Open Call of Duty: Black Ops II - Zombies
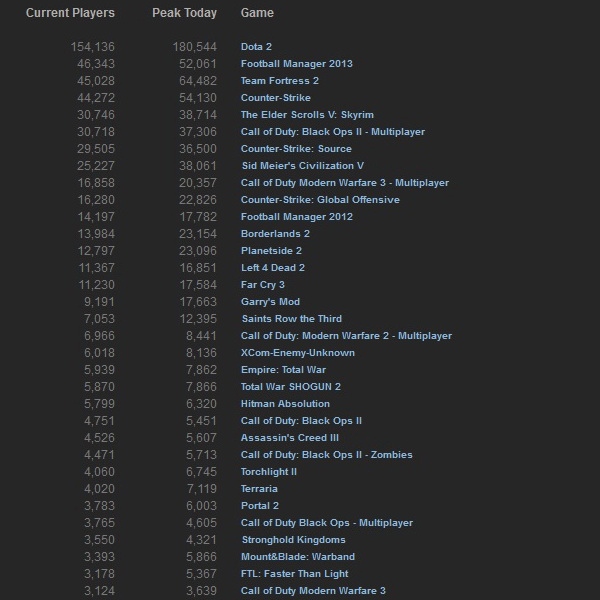This screenshot has width=600, height=600. pos(326,455)
